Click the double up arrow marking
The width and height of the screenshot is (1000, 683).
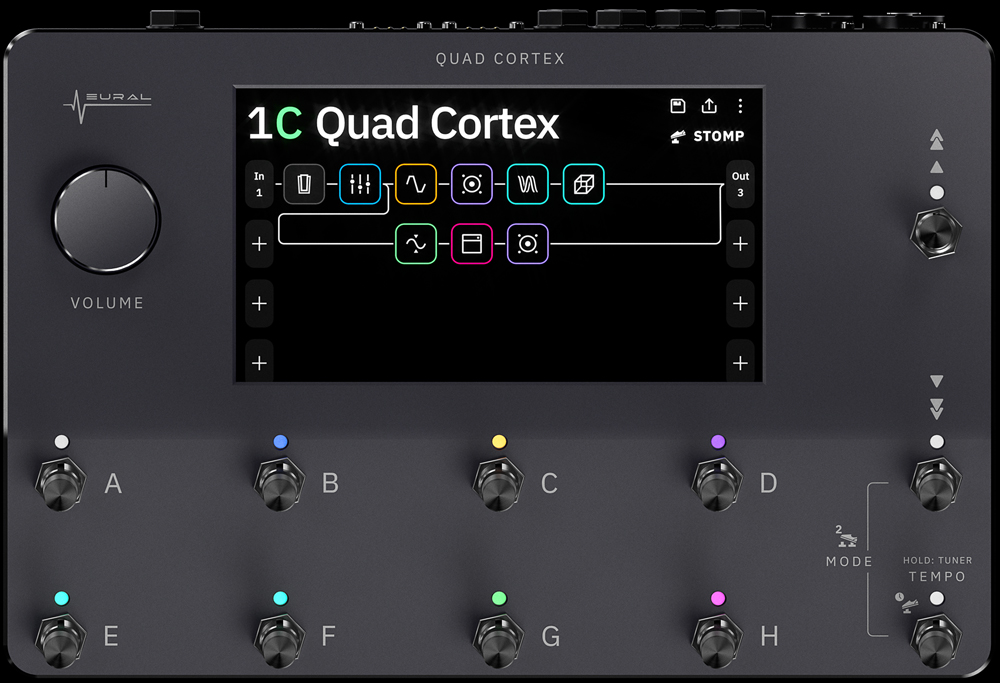936,140
